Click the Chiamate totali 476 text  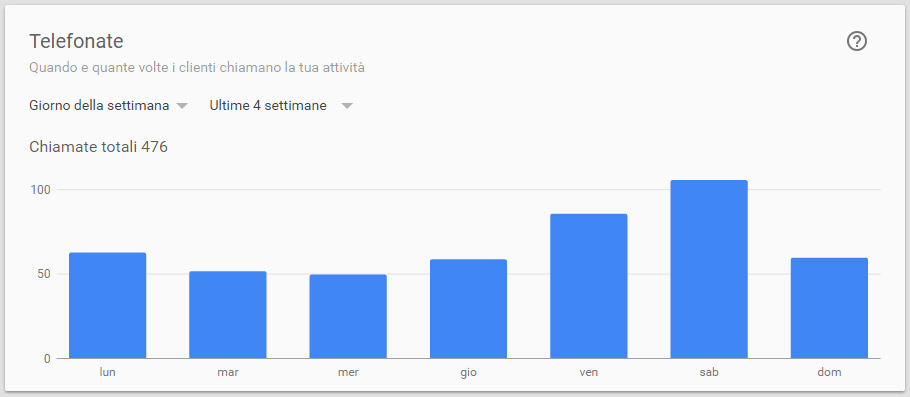pyautogui.click(x=98, y=147)
